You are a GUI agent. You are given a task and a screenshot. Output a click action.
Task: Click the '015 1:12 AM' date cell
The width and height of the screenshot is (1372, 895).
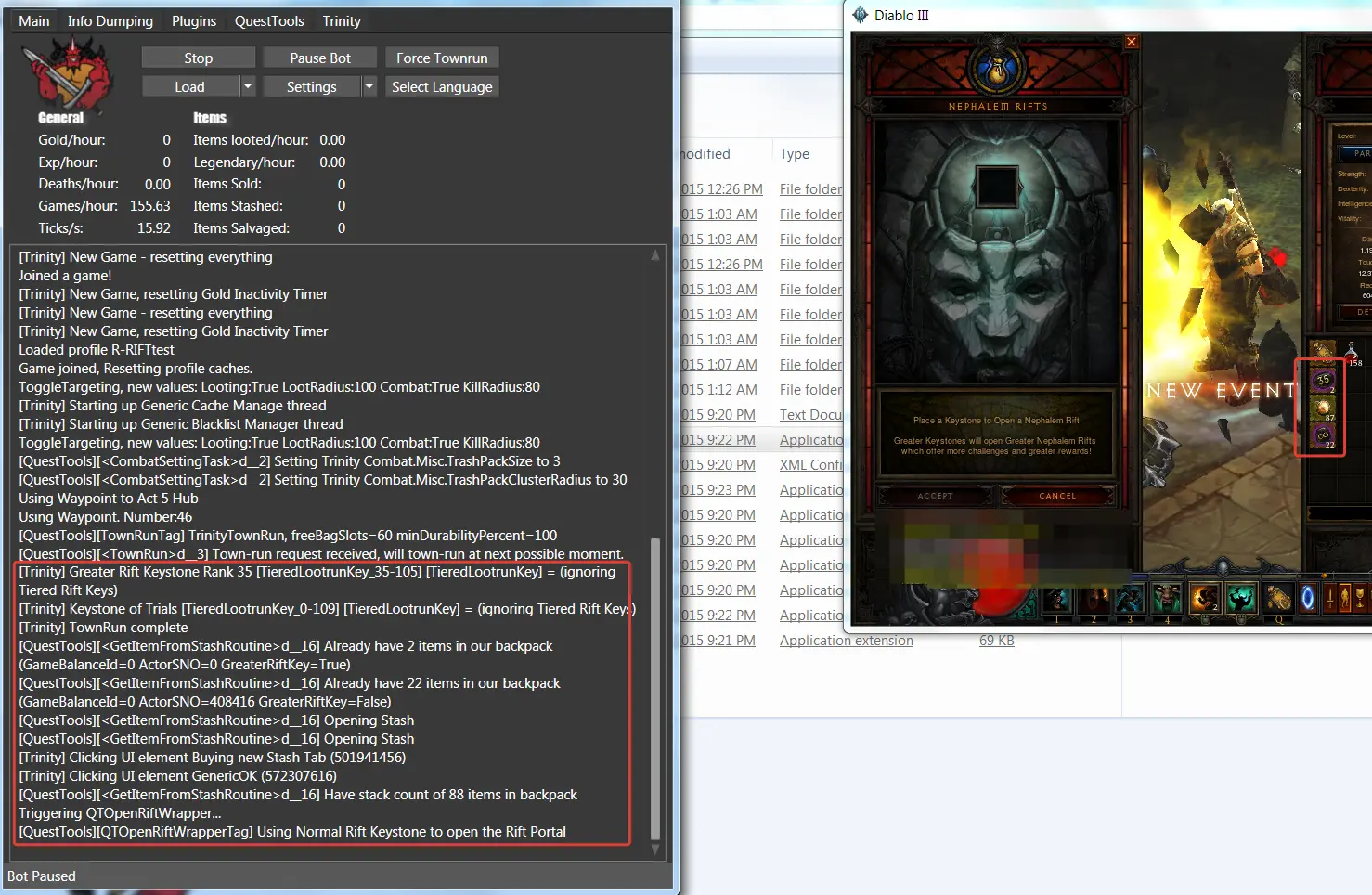pos(719,390)
